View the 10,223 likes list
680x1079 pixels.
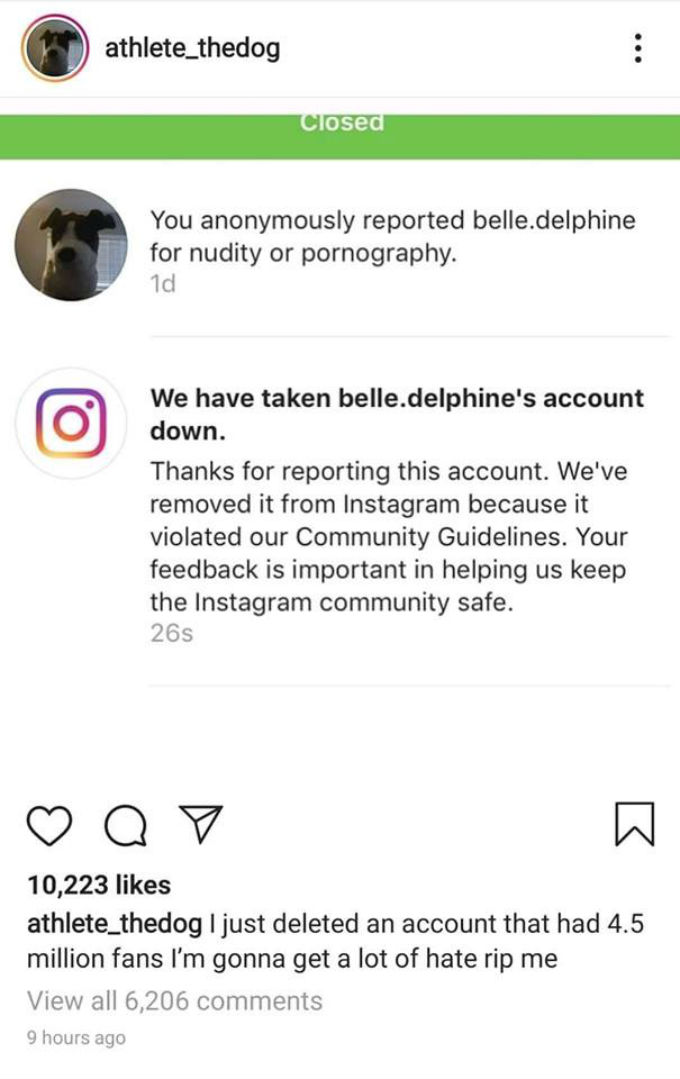pyautogui.click(x=99, y=885)
